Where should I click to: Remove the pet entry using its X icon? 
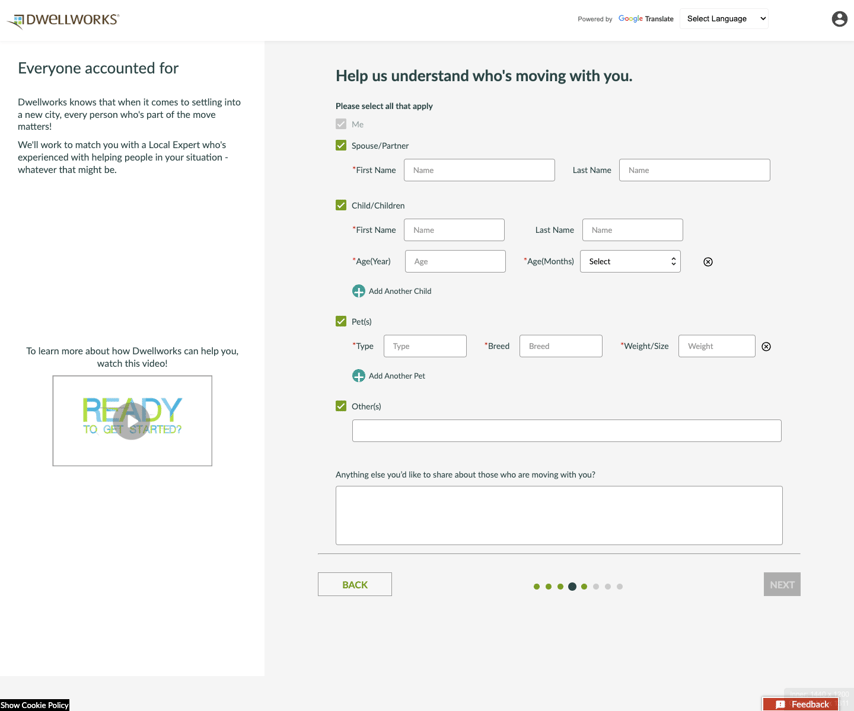click(766, 346)
